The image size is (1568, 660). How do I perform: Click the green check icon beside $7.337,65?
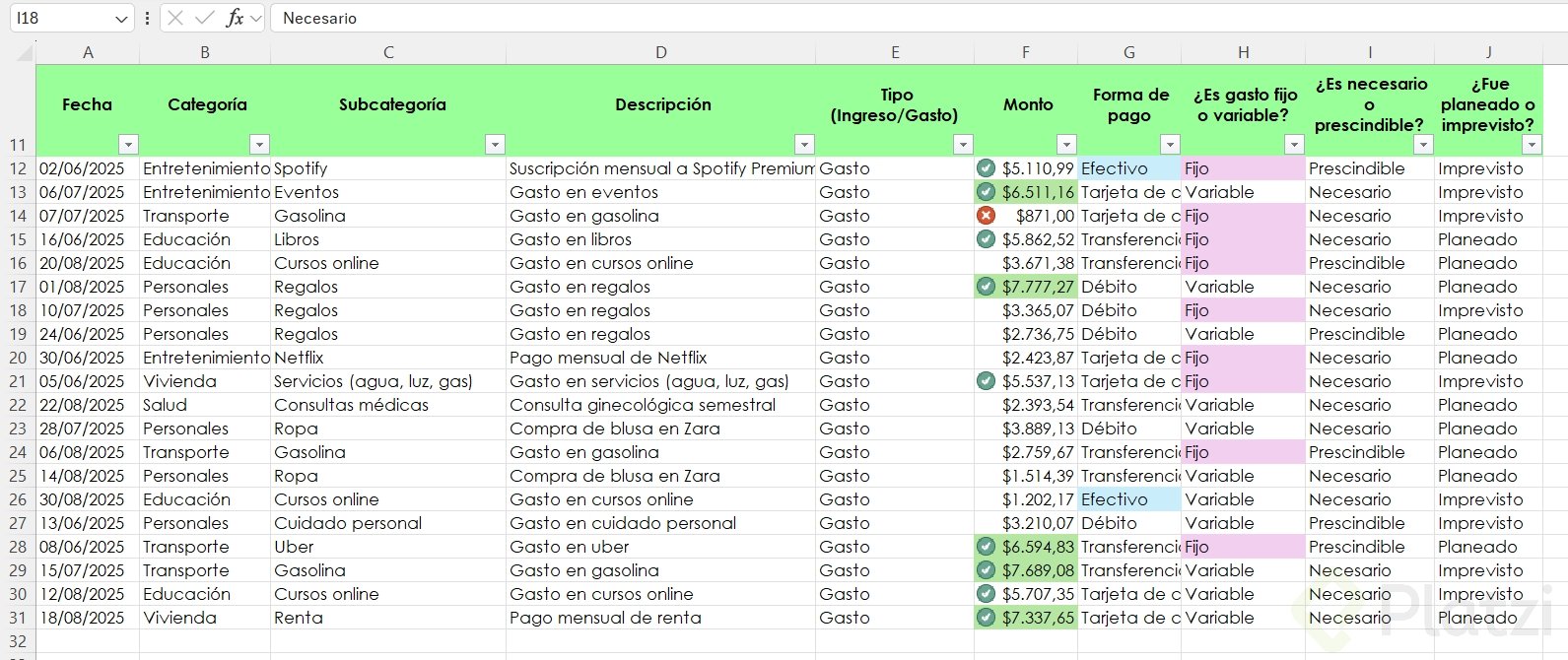tap(986, 618)
